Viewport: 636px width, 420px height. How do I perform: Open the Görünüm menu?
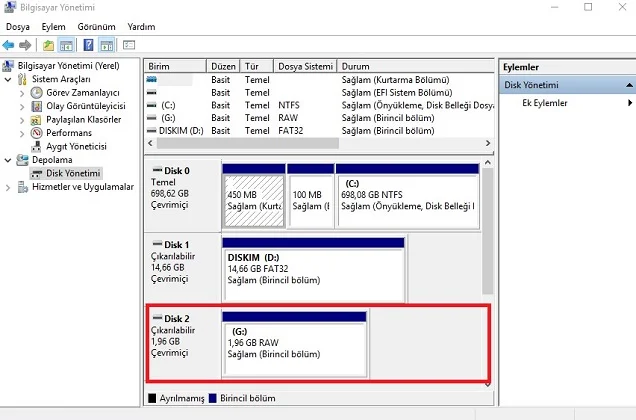click(x=97, y=27)
